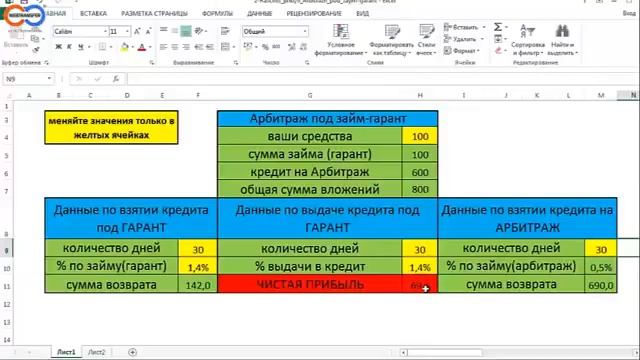Switch to РЕЦЕНЗИРОВАНИЕ tab
The width and height of the screenshot is (640, 360).
314,13
